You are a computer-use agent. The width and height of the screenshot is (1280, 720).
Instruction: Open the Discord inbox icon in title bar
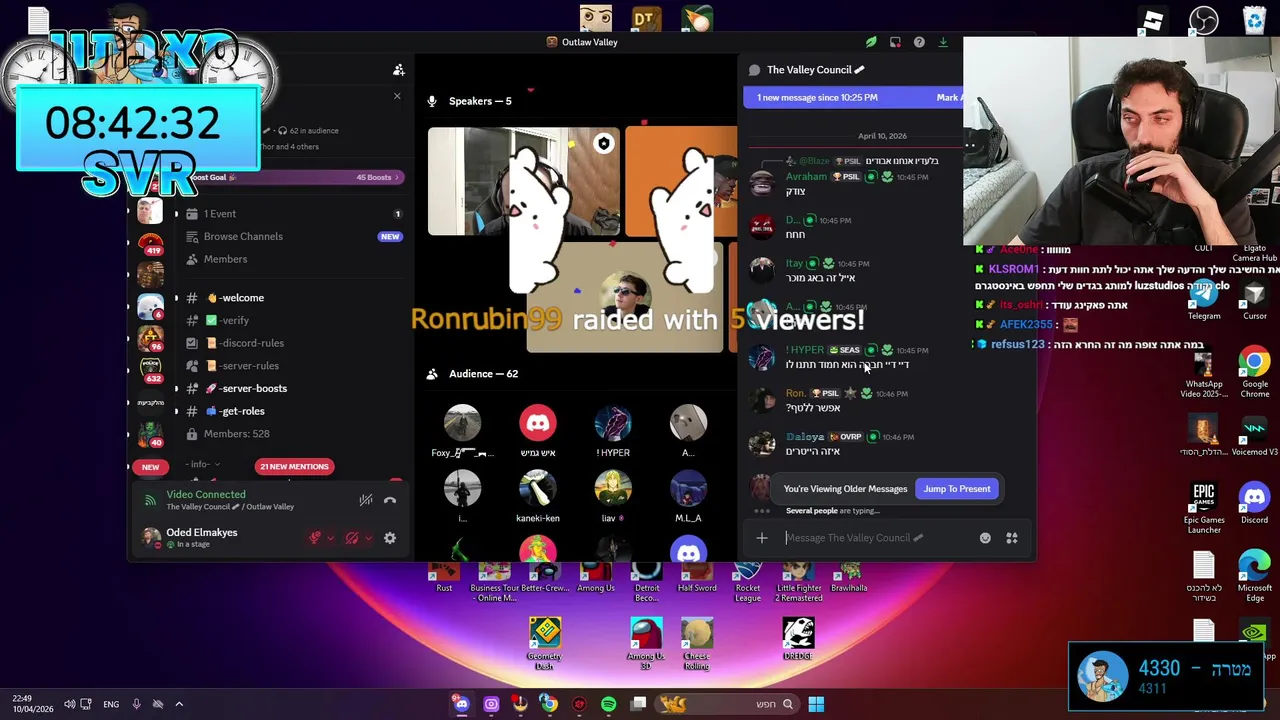(x=895, y=42)
